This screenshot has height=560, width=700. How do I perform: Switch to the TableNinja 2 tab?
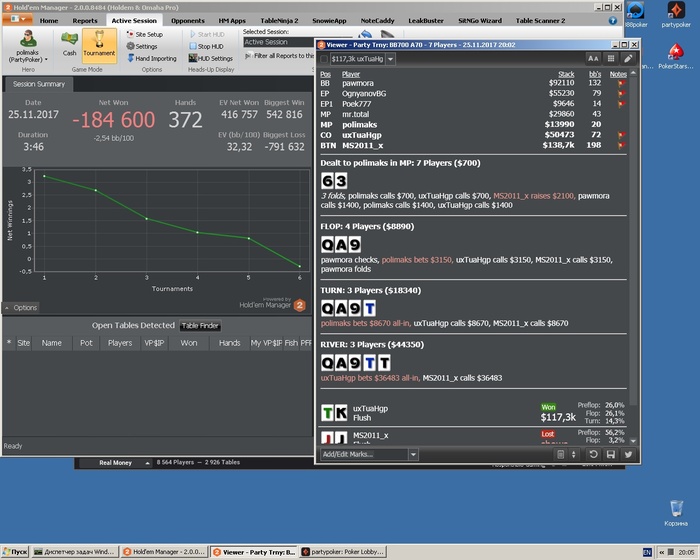pos(279,21)
